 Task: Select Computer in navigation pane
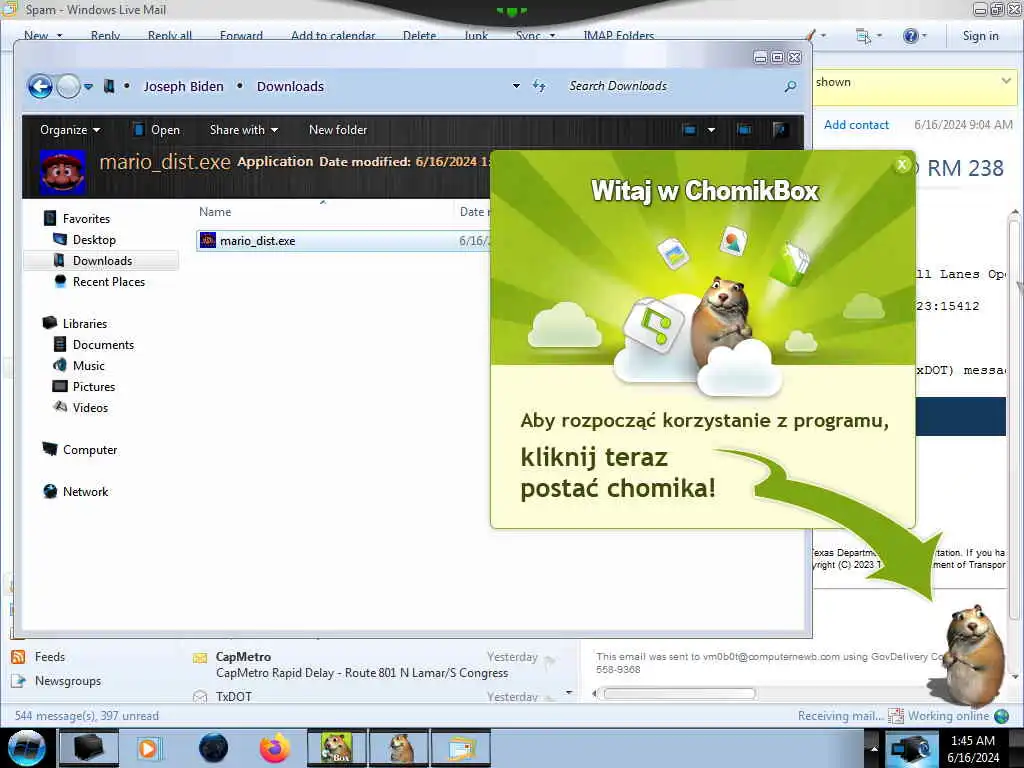pos(89,450)
